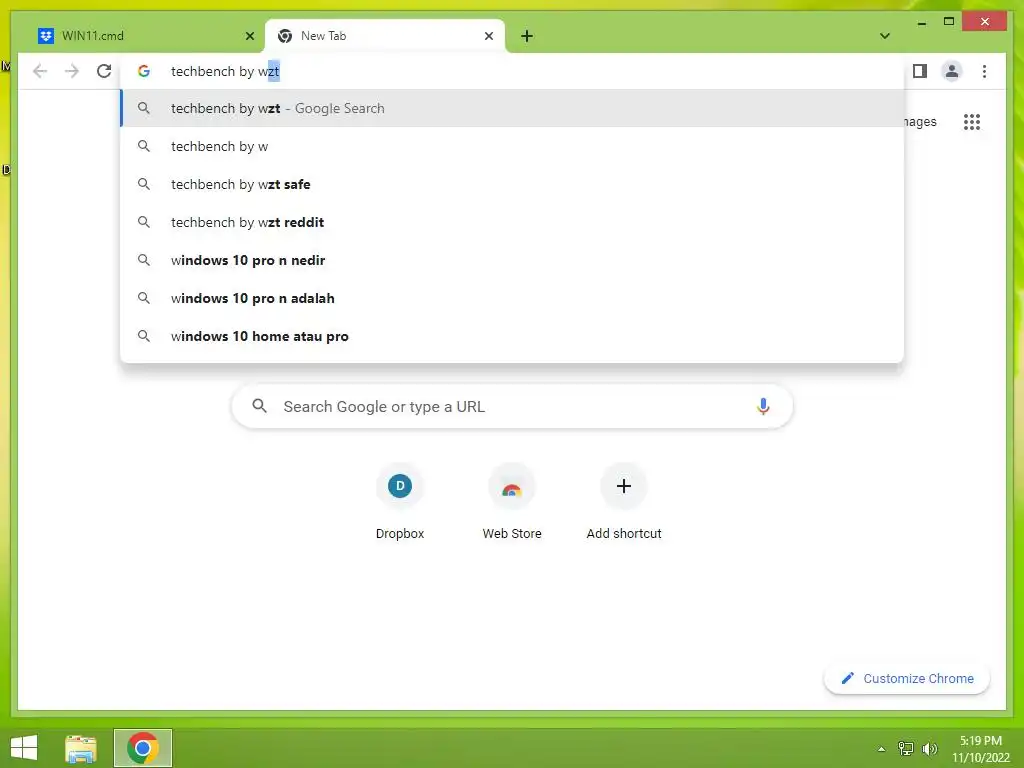This screenshot has height=768, width=1024.
Task: Open File Explorer from the taskbar
Action: point(81,748)
